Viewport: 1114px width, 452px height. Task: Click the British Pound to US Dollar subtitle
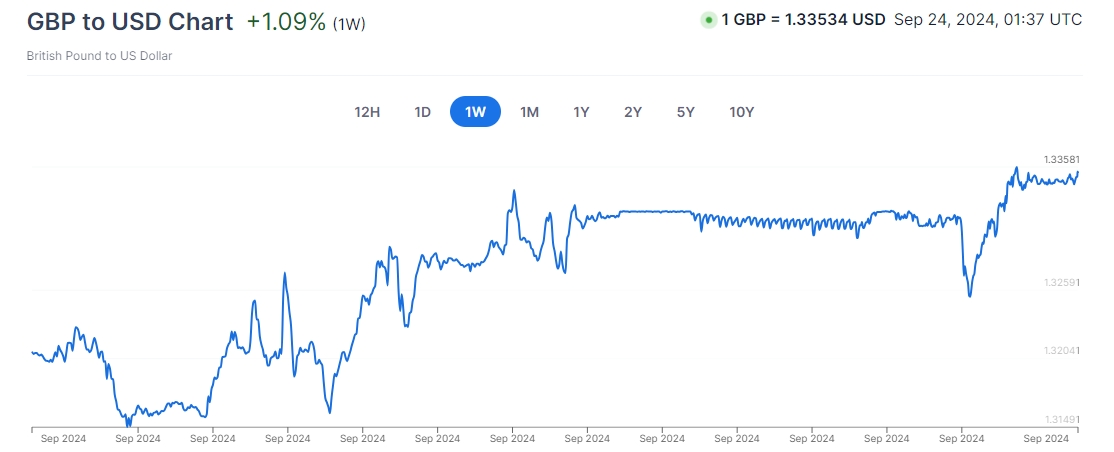(x=99, y=56)
